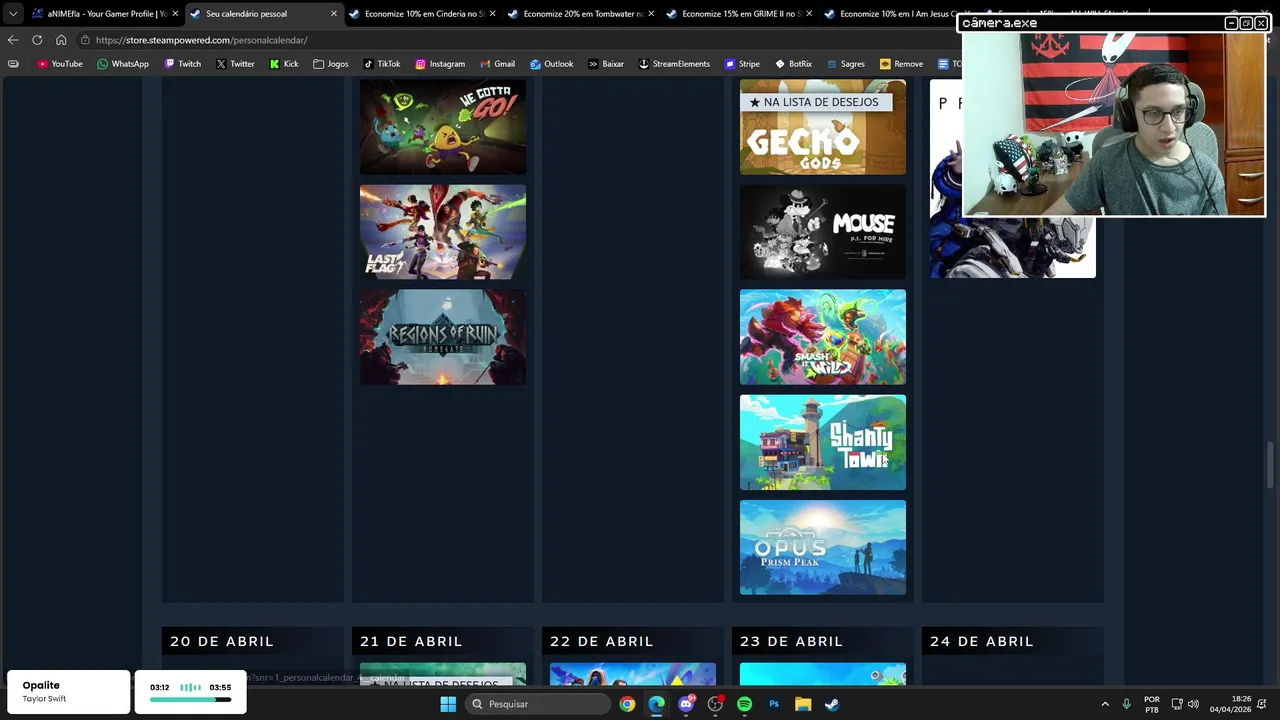Open the BotRix bookmark
Screen dimensions: 1280x720
[793, 64]
